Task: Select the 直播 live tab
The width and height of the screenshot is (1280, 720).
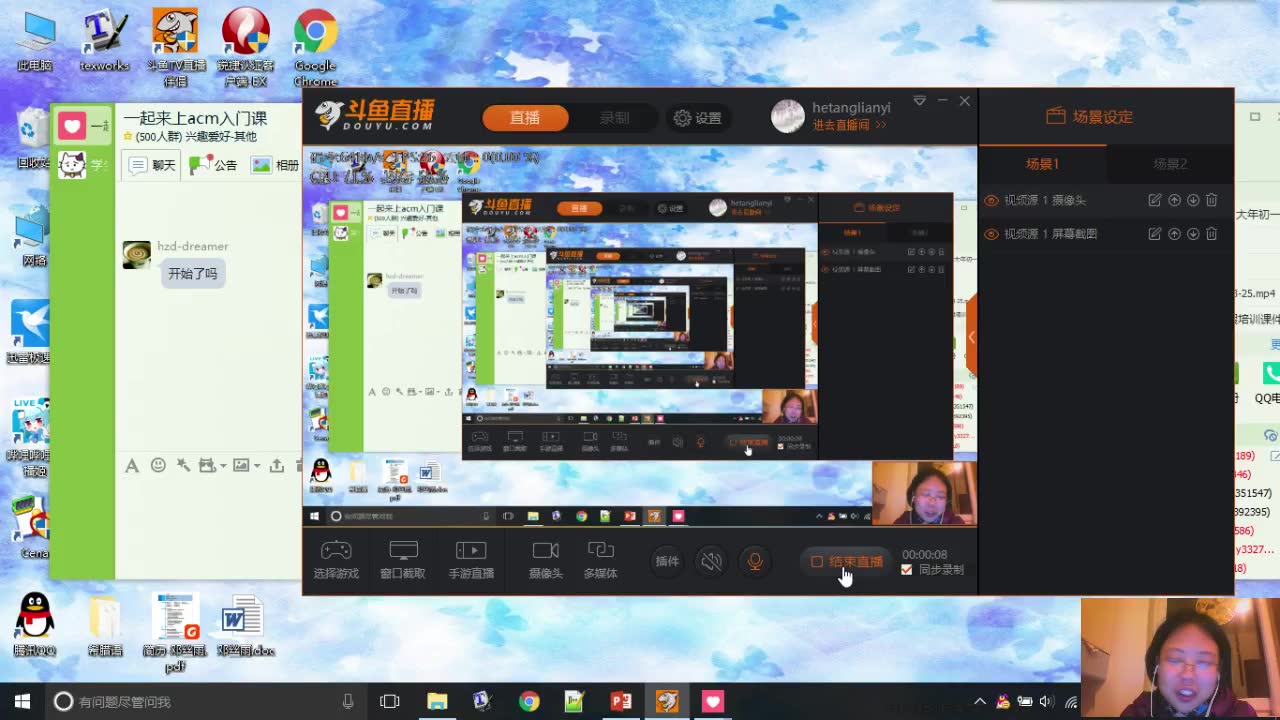Action: coord(525,118)
